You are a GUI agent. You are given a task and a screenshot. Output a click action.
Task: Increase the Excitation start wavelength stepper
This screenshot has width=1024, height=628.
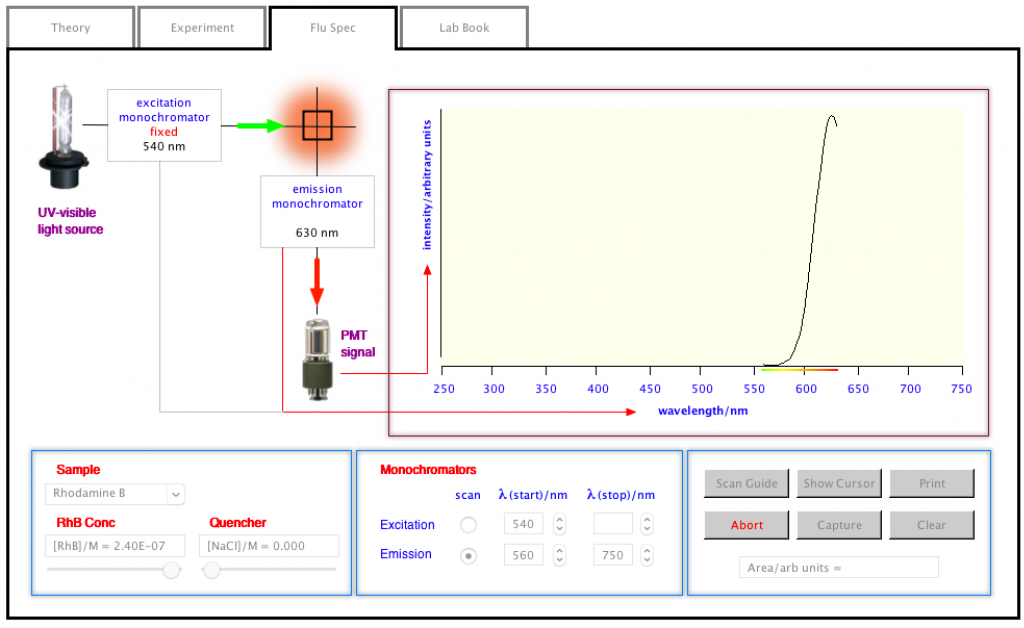[560, 519]
